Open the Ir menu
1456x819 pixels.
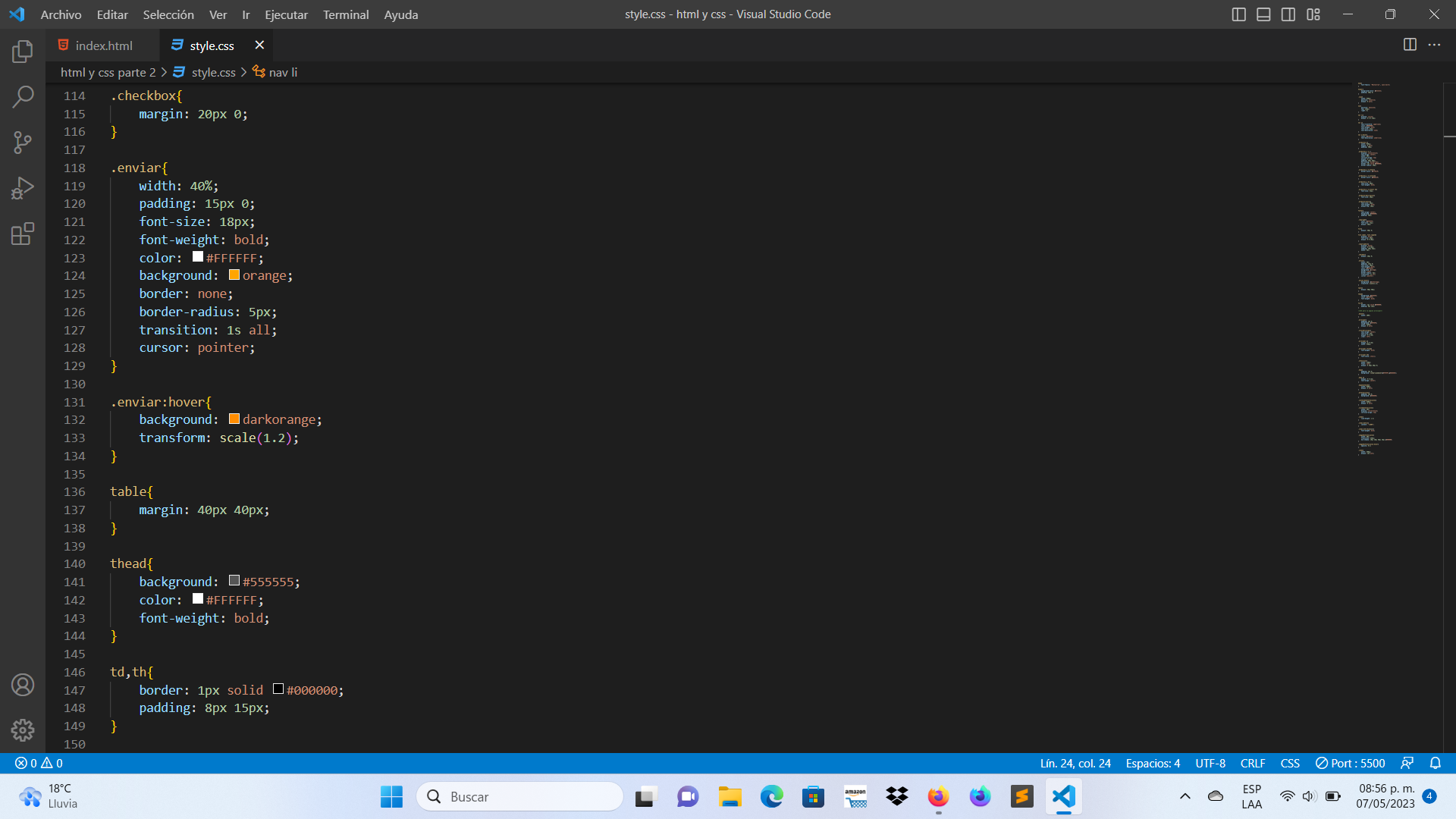tap(246, 14)
